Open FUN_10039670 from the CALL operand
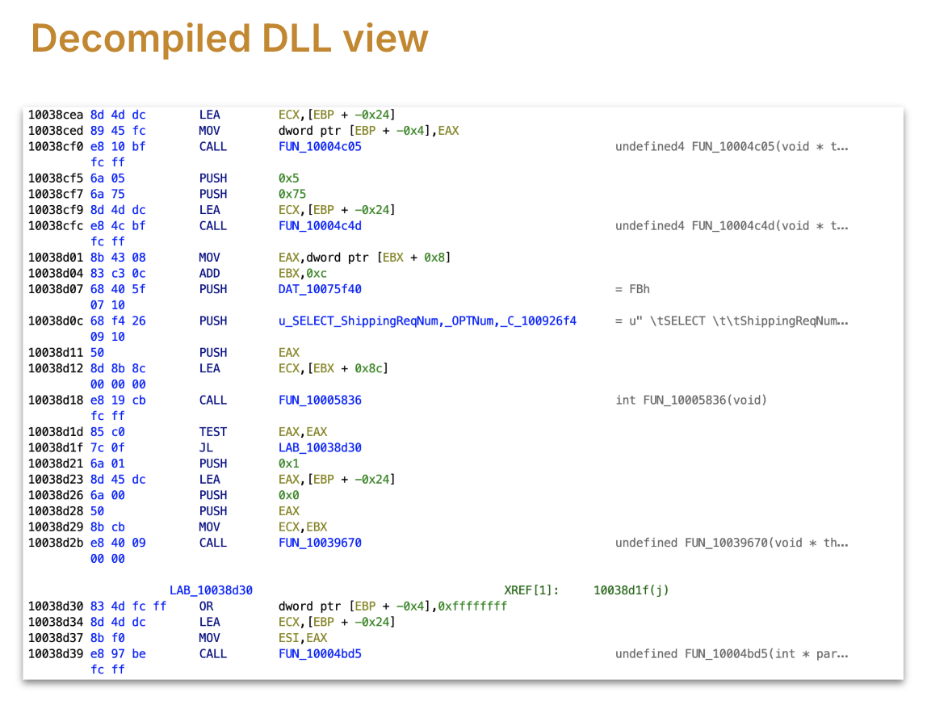This screenshot has height=708, width=934. (320, 543)
